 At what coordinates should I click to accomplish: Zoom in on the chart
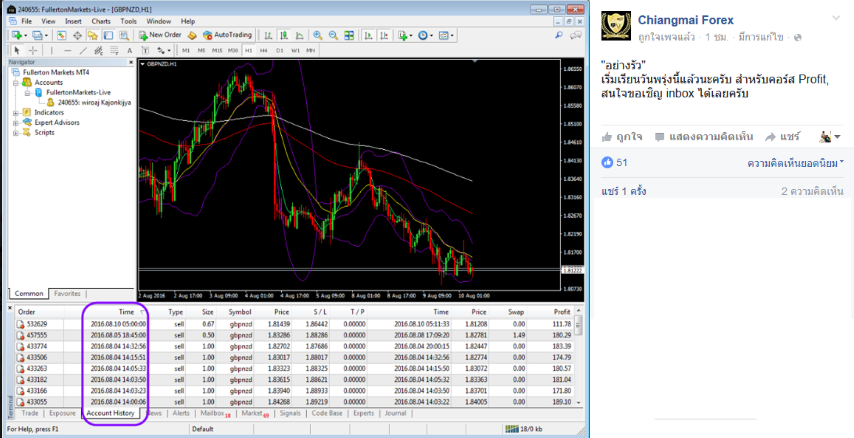pyautogui.click(x=318, y=35)
